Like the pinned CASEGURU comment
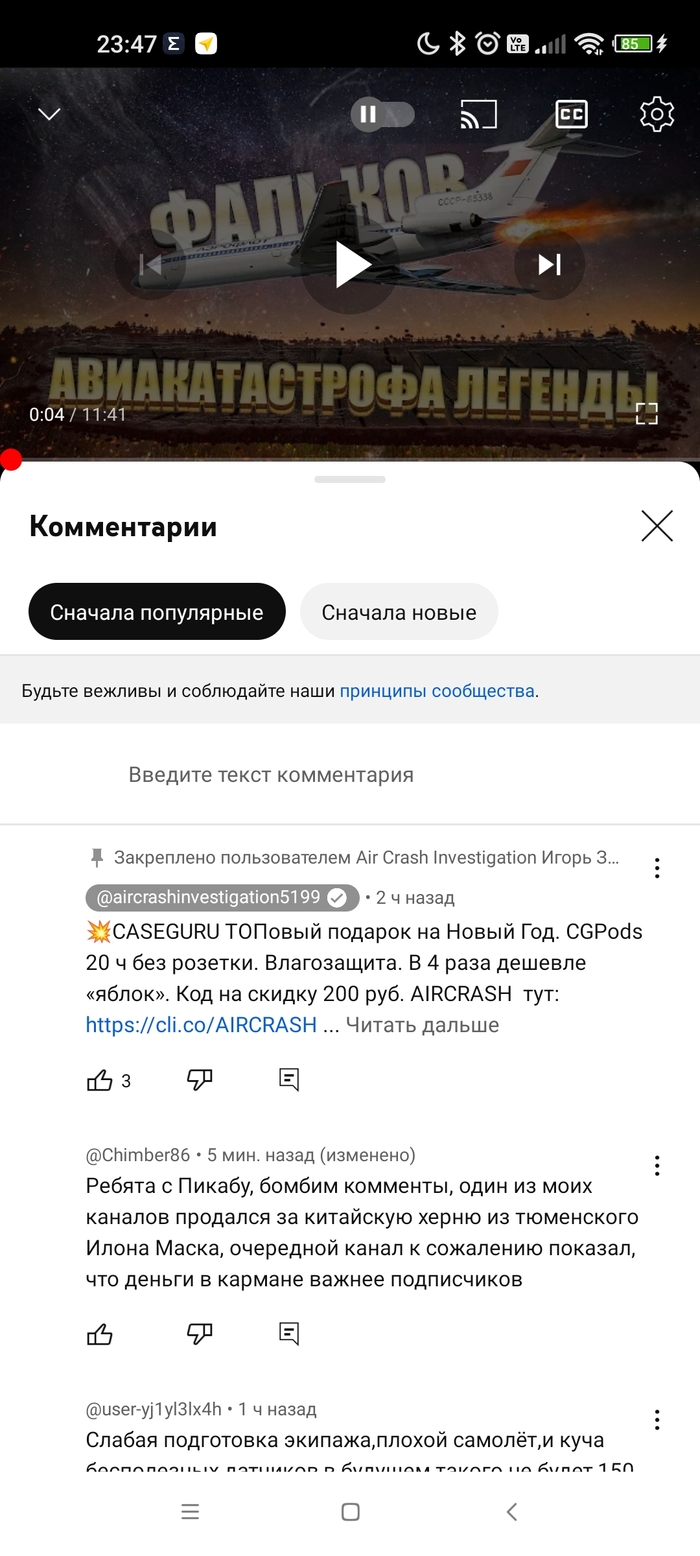The height and width of the screenshot is (1556, 700). (x=100, y=1080)
